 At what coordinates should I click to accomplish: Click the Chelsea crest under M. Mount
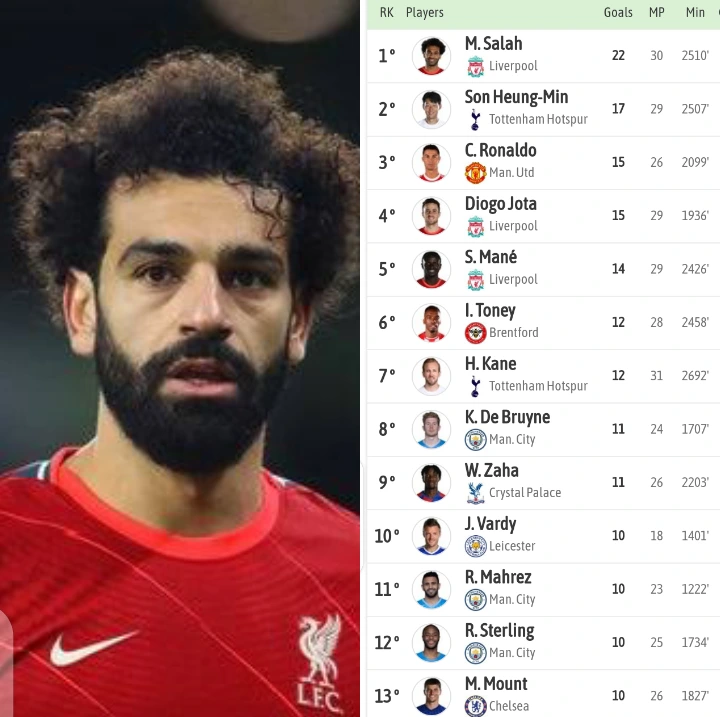[x=475, y=706]
